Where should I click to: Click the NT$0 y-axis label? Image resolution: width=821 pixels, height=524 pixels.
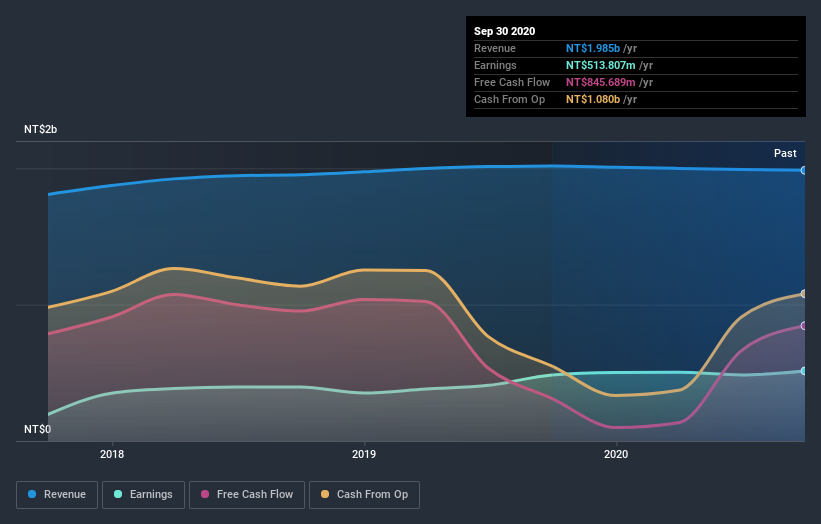(38, 429)
